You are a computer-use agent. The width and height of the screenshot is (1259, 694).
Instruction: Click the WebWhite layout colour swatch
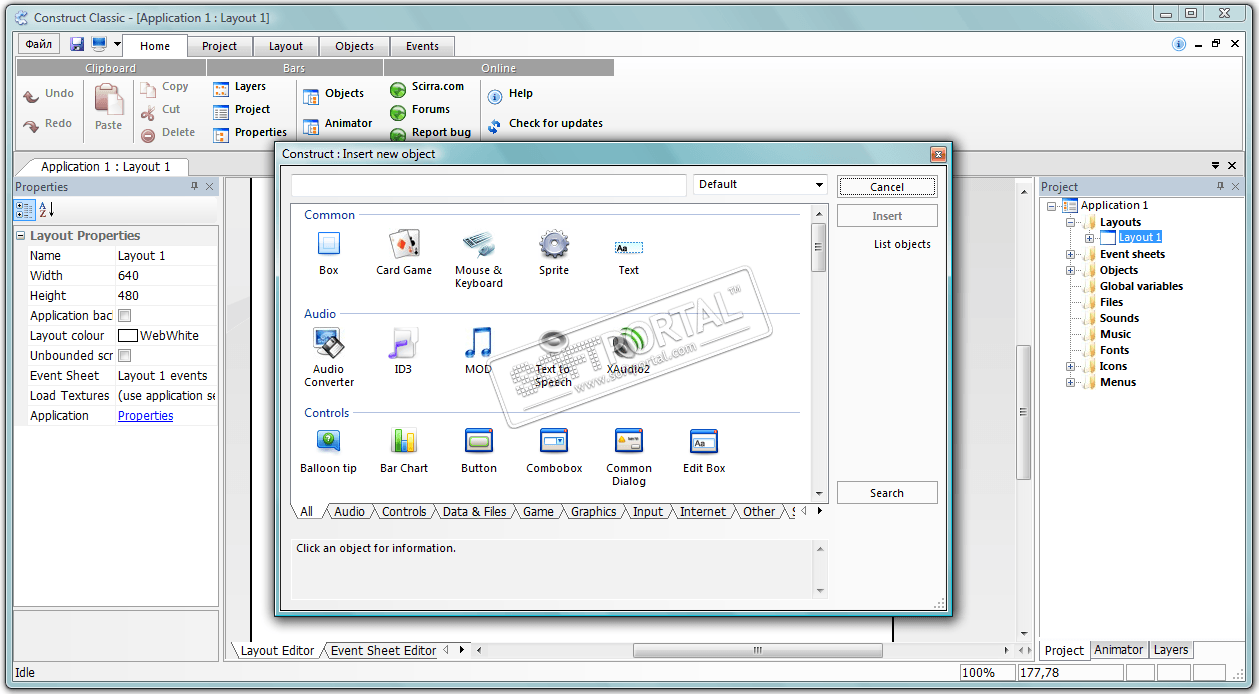click(x=128, y=336)
